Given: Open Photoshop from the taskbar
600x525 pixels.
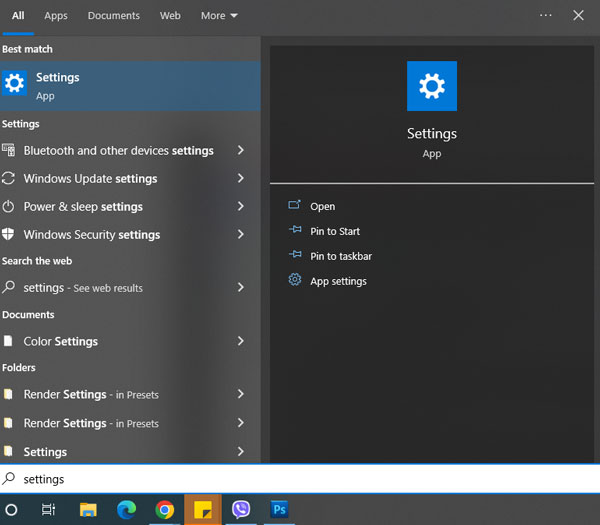Looking at the screenshot, I should [279, 510].
